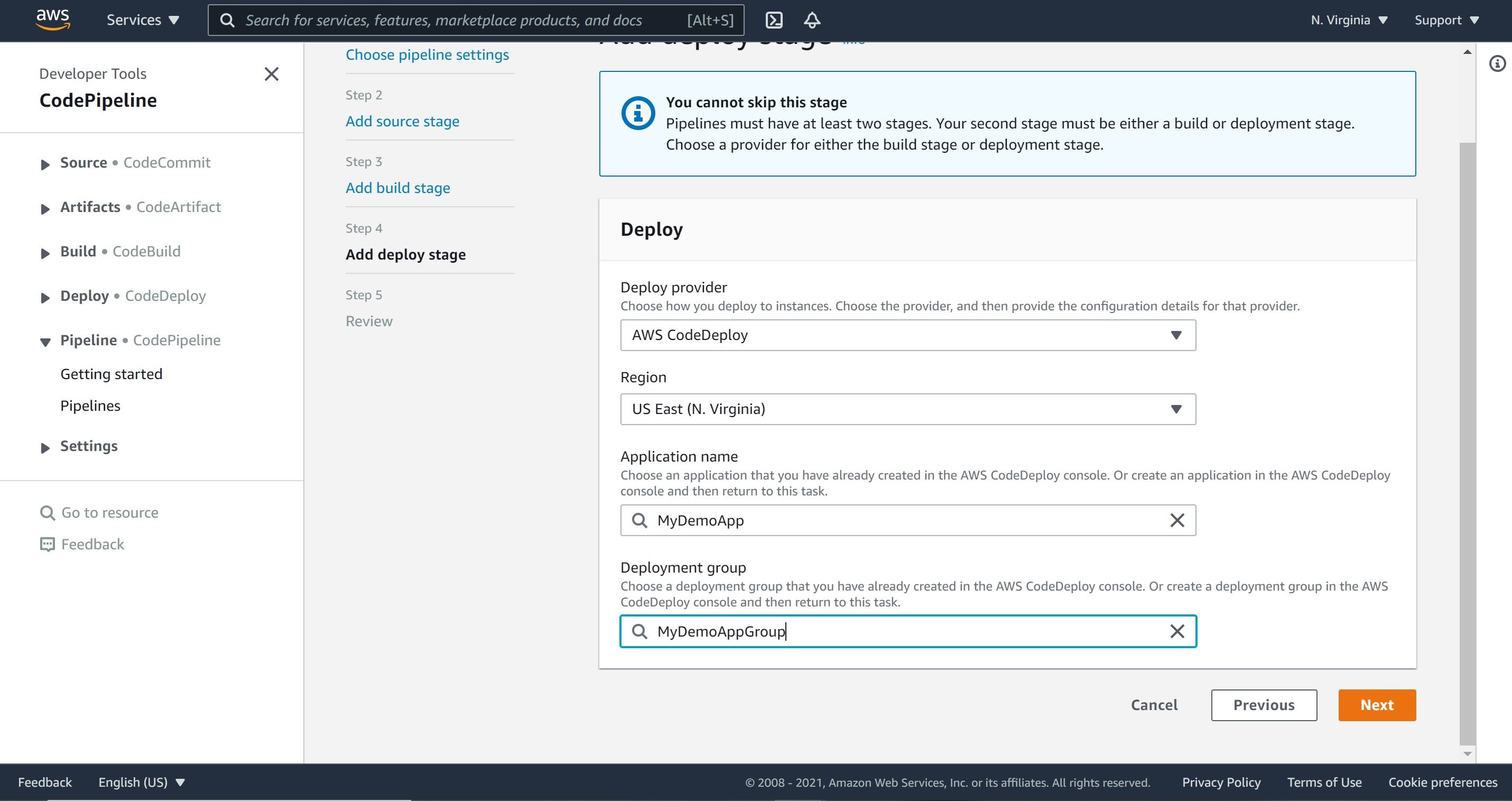Click the Pipelines menu item
This screenshot has height=801, width=1512.
90,405
